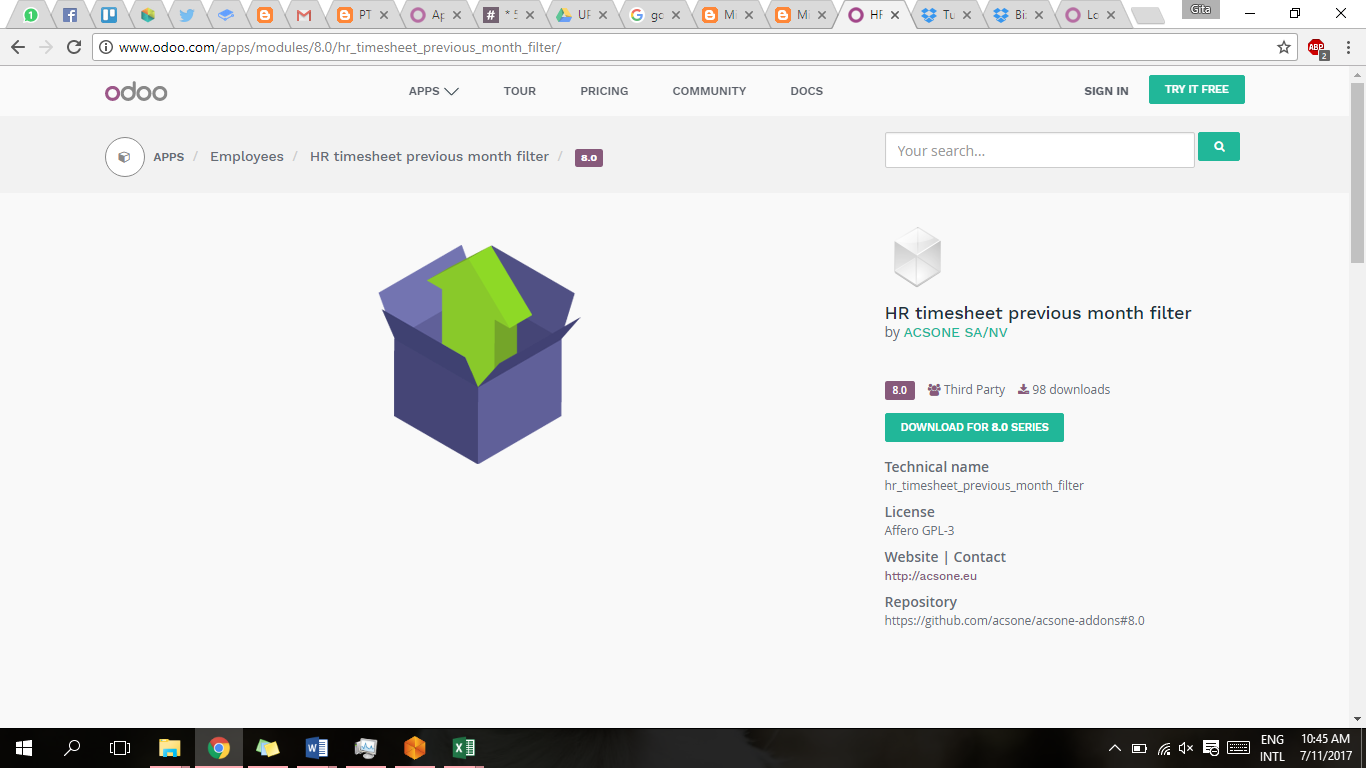Open the APPS dropdown menu
Screen dimensions: 1366x768
click(434, 91)
